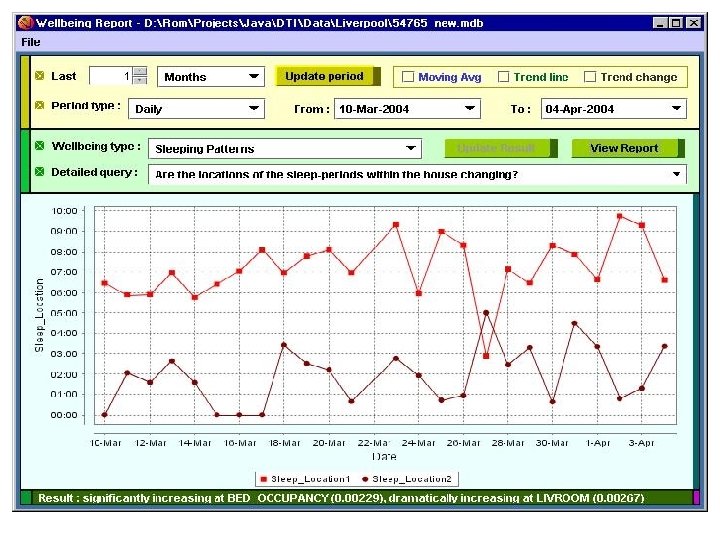This screenshot has height=540, width=720.
Task: Maximize the Wellbeing Report window
Action: [676, 22]
